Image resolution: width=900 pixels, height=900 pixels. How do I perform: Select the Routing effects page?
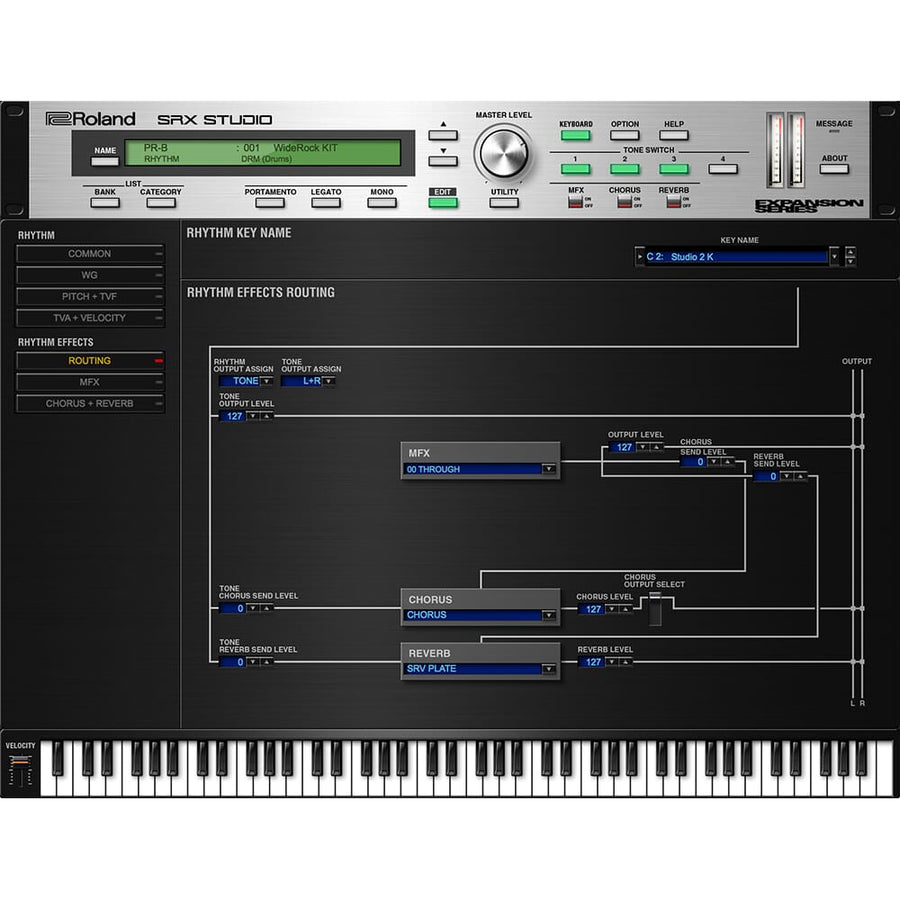tap(90, 360)
